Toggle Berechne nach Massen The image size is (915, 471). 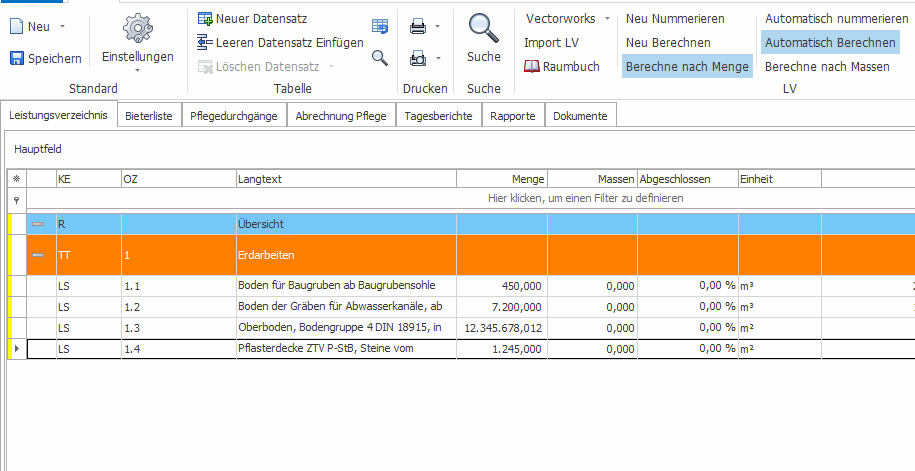click(x=827, y=67)
